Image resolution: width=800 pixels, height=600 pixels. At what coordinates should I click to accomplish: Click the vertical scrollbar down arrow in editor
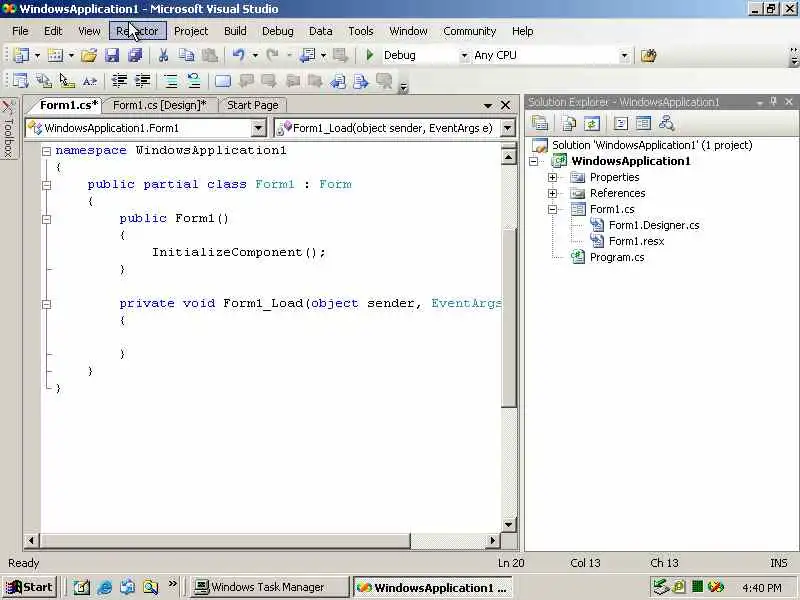pos(508,524)
